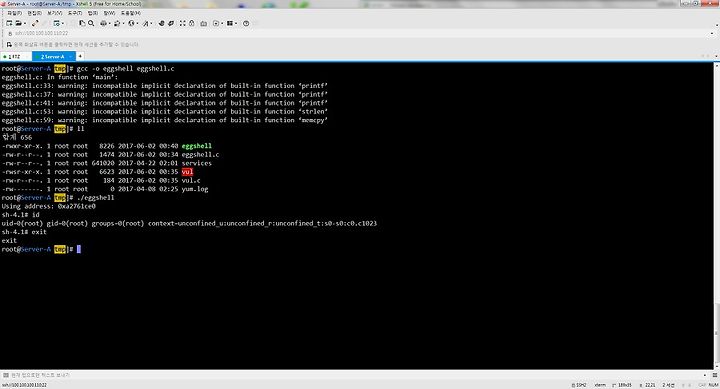Open the File menu (파일)
The width and height of the screenshot is (720, 389).
pos(14,13)
